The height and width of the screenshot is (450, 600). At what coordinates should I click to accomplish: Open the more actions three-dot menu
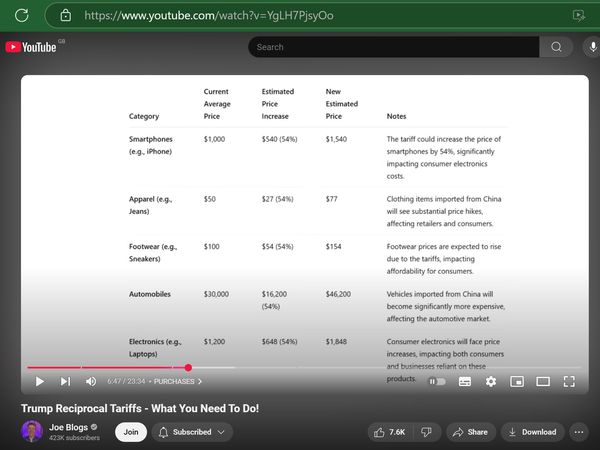[579, 432]
